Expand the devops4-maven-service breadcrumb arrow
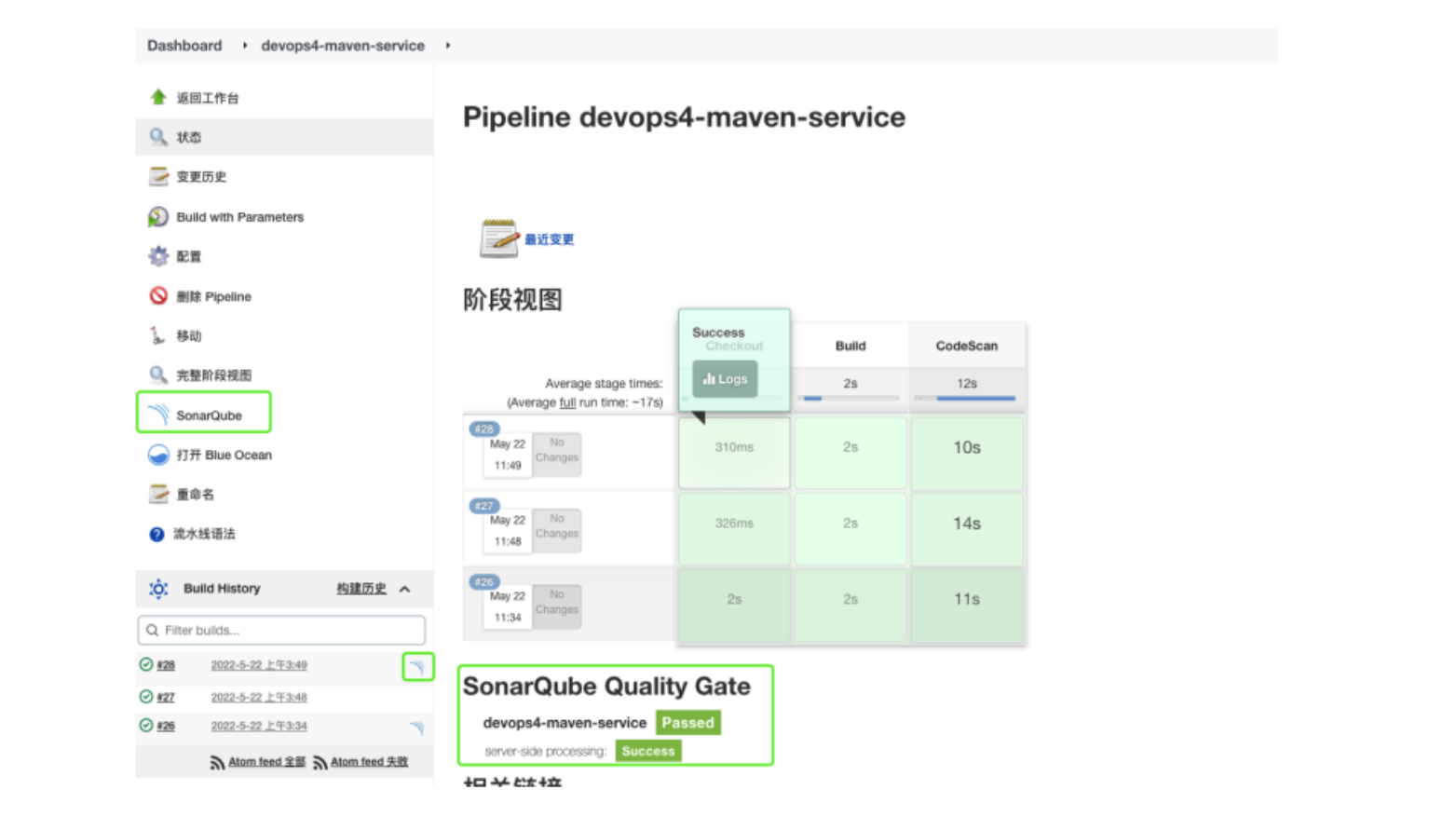This screenshot has height=817, width=1456. pyautogui.click(x=448, y=45)
